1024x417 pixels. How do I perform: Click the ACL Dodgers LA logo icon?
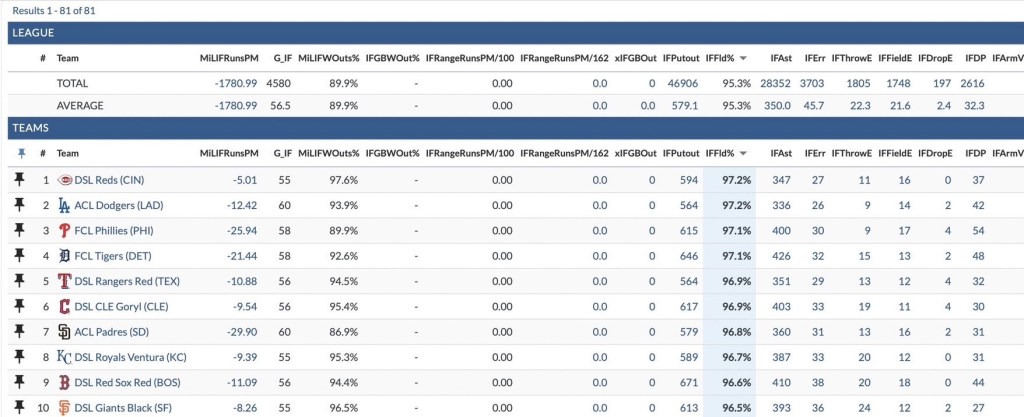pos(65,205)
